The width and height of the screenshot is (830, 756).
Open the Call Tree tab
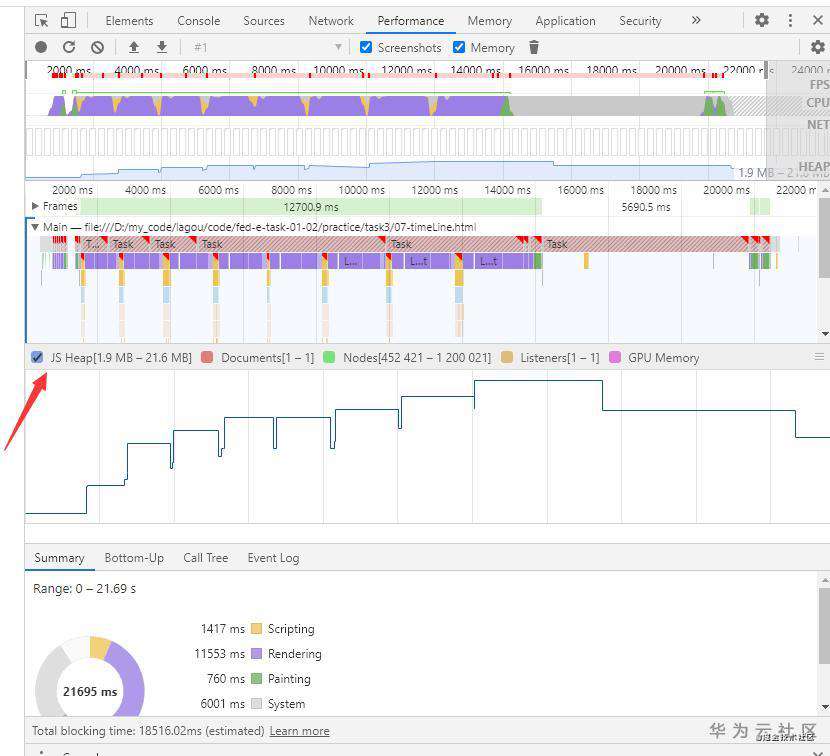coord(205,557)
